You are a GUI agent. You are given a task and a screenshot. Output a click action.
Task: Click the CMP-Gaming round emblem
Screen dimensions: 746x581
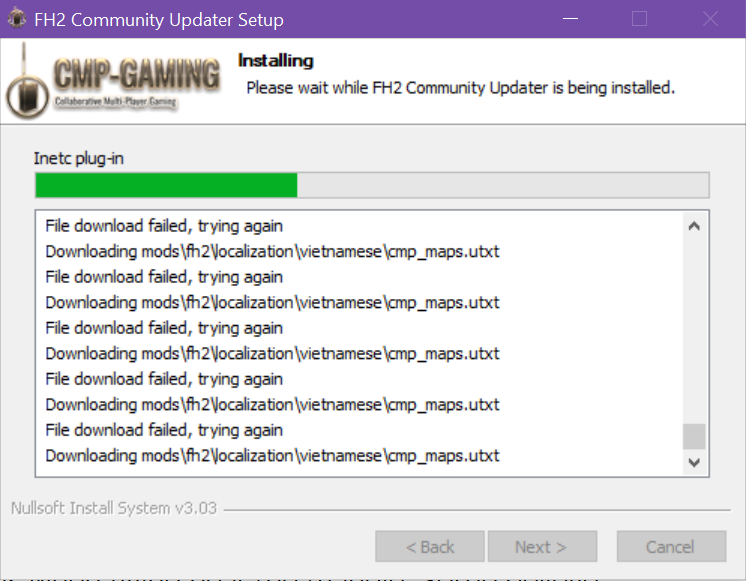[x=28, y=98]
